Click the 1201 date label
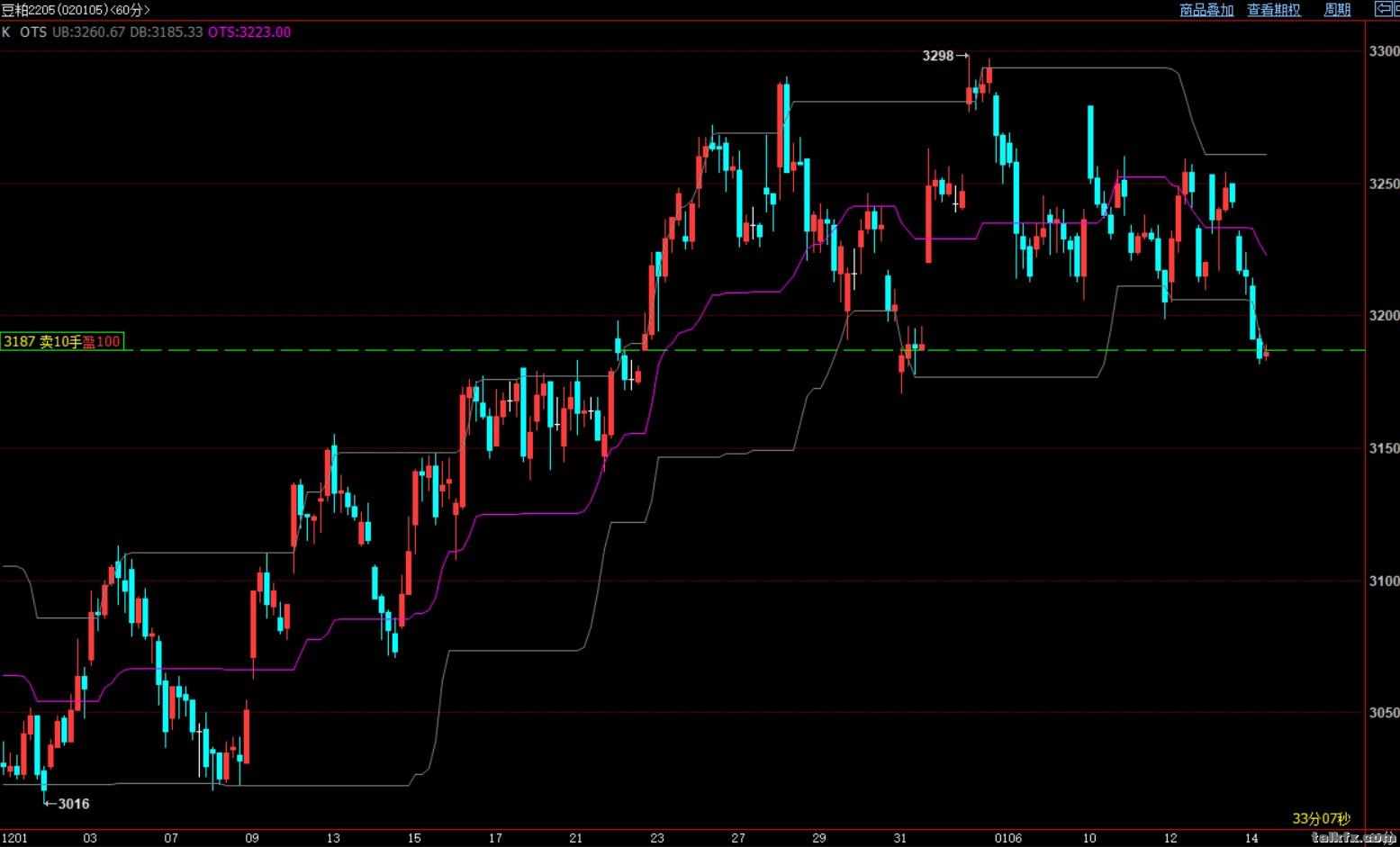The width and height of the screenshot is (1400, 847). pos(14,838)
